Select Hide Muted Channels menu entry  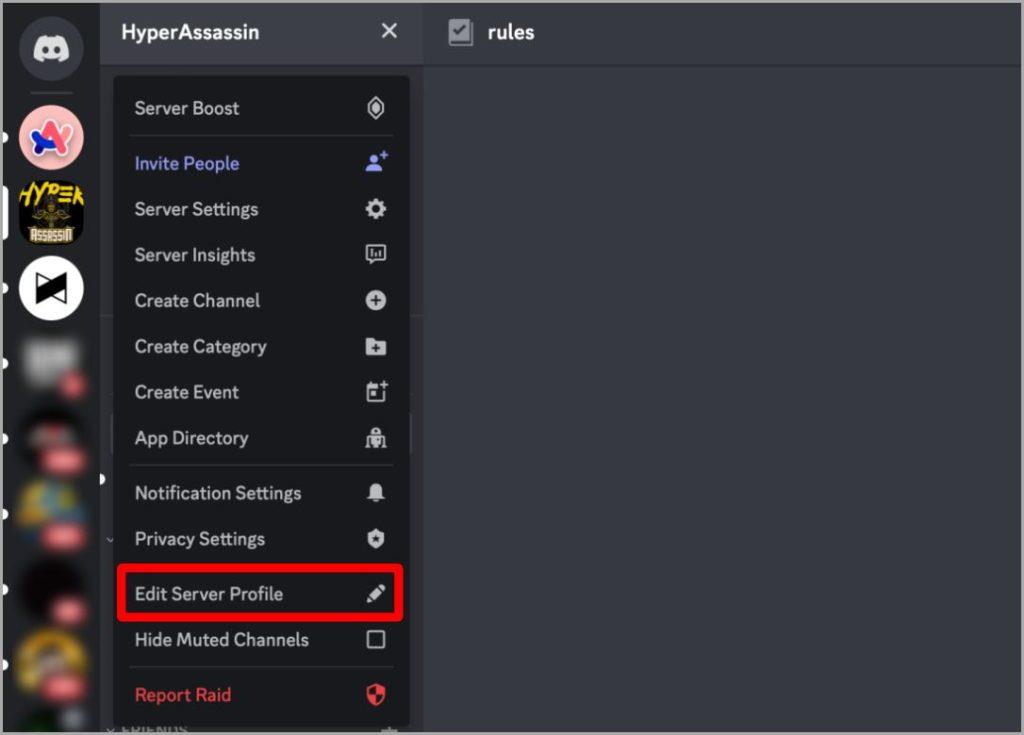(261, 639)
